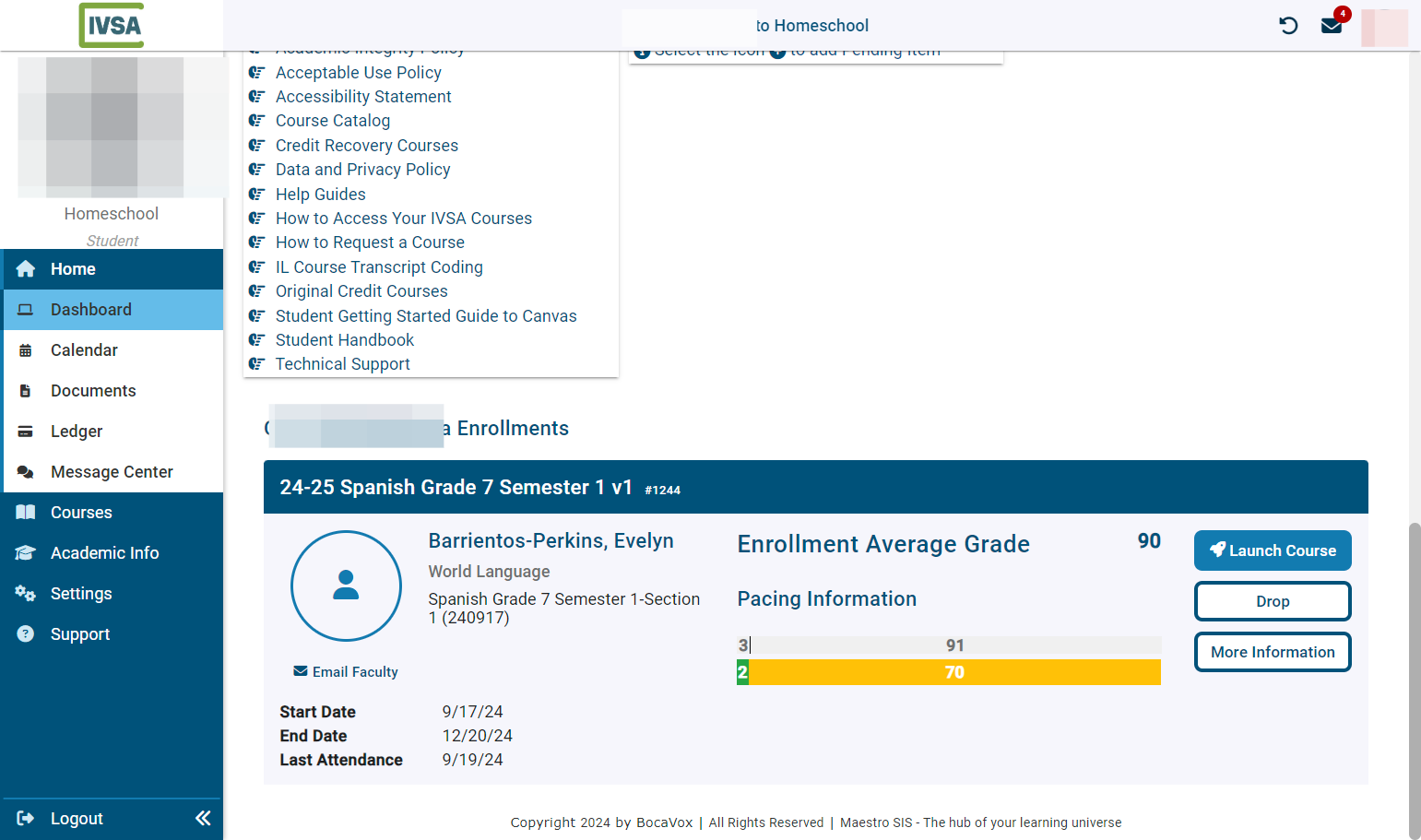
Task: Click the Support question mark icon
Action: 26,634
